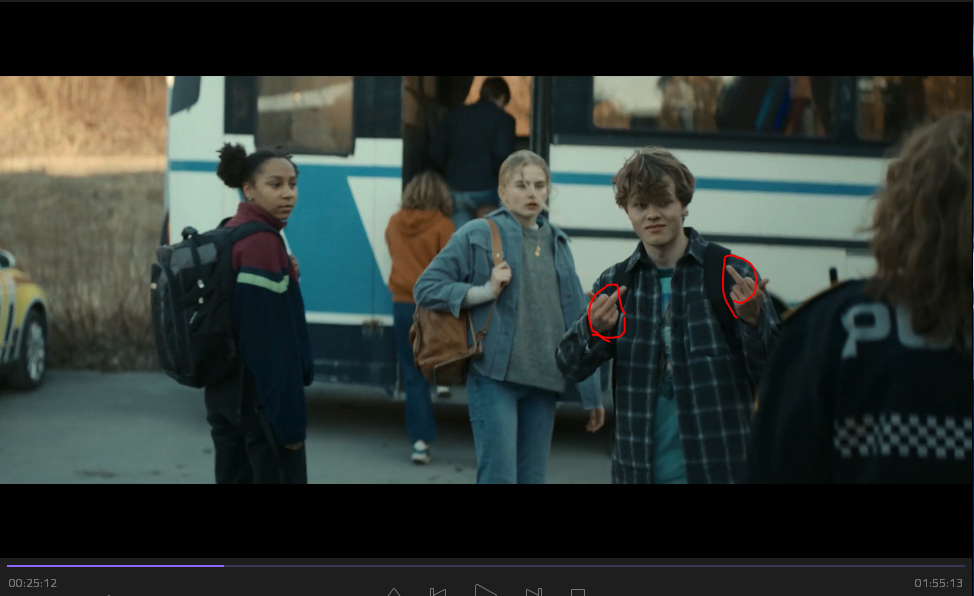Click the total duration 01:55:13 label
The height and width of the screenshot is (596, 974).
click(938, 583)
